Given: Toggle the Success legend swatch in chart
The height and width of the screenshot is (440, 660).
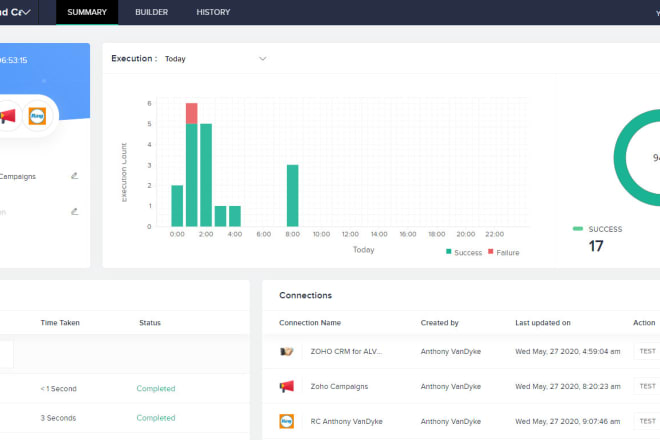Looking at the screenshot, I should 449,251.
